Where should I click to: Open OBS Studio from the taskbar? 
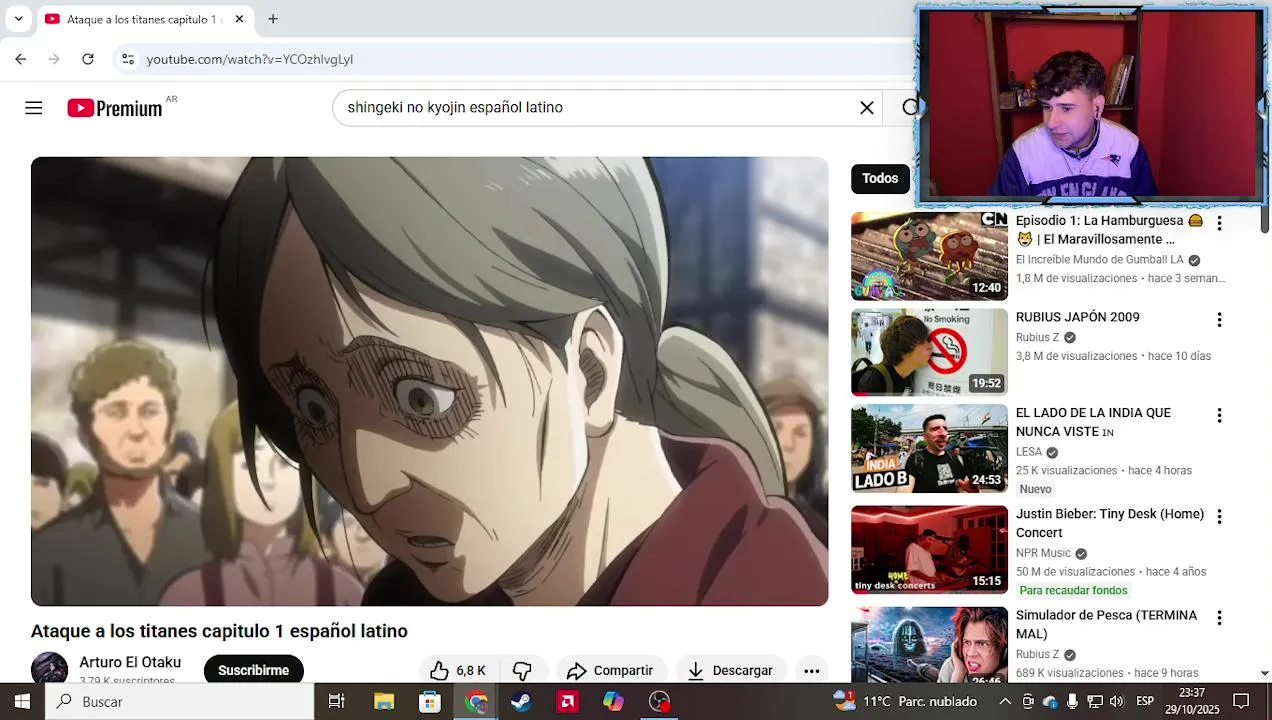tap(660, 701)
